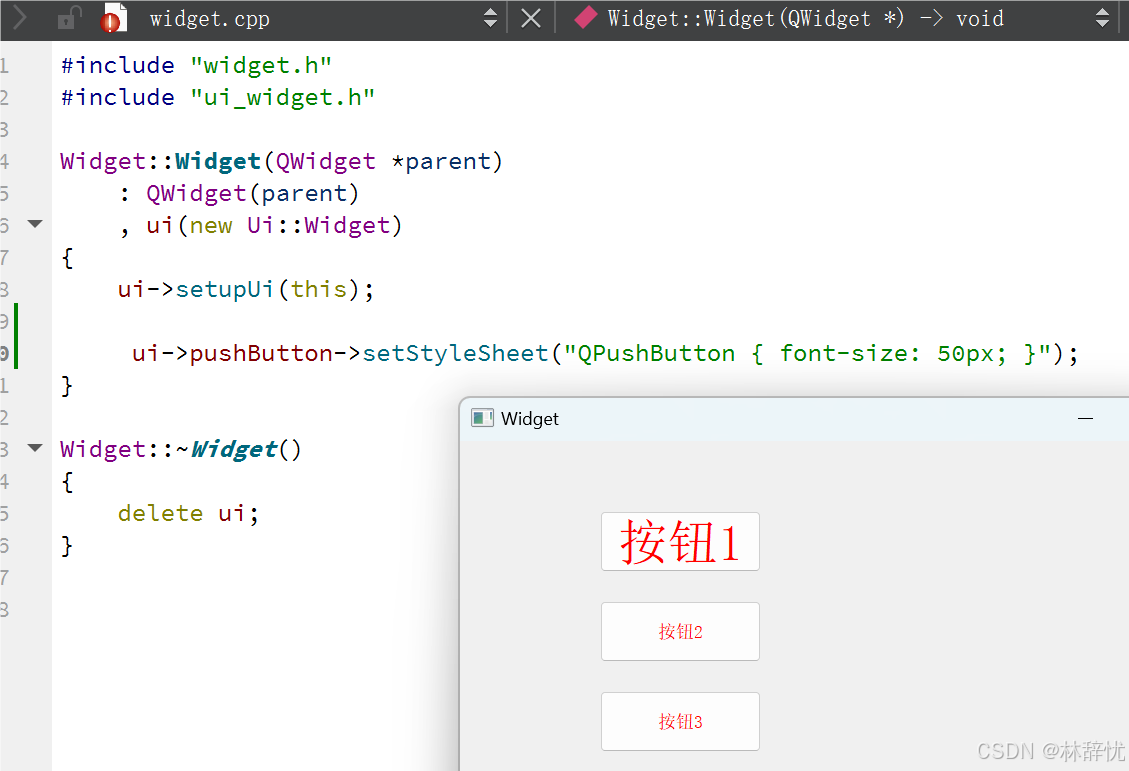The width and height of the screenshot is (1129, 771).
Task: Open the widget.cpp file selector dropdown
Action: click(490, 18)
